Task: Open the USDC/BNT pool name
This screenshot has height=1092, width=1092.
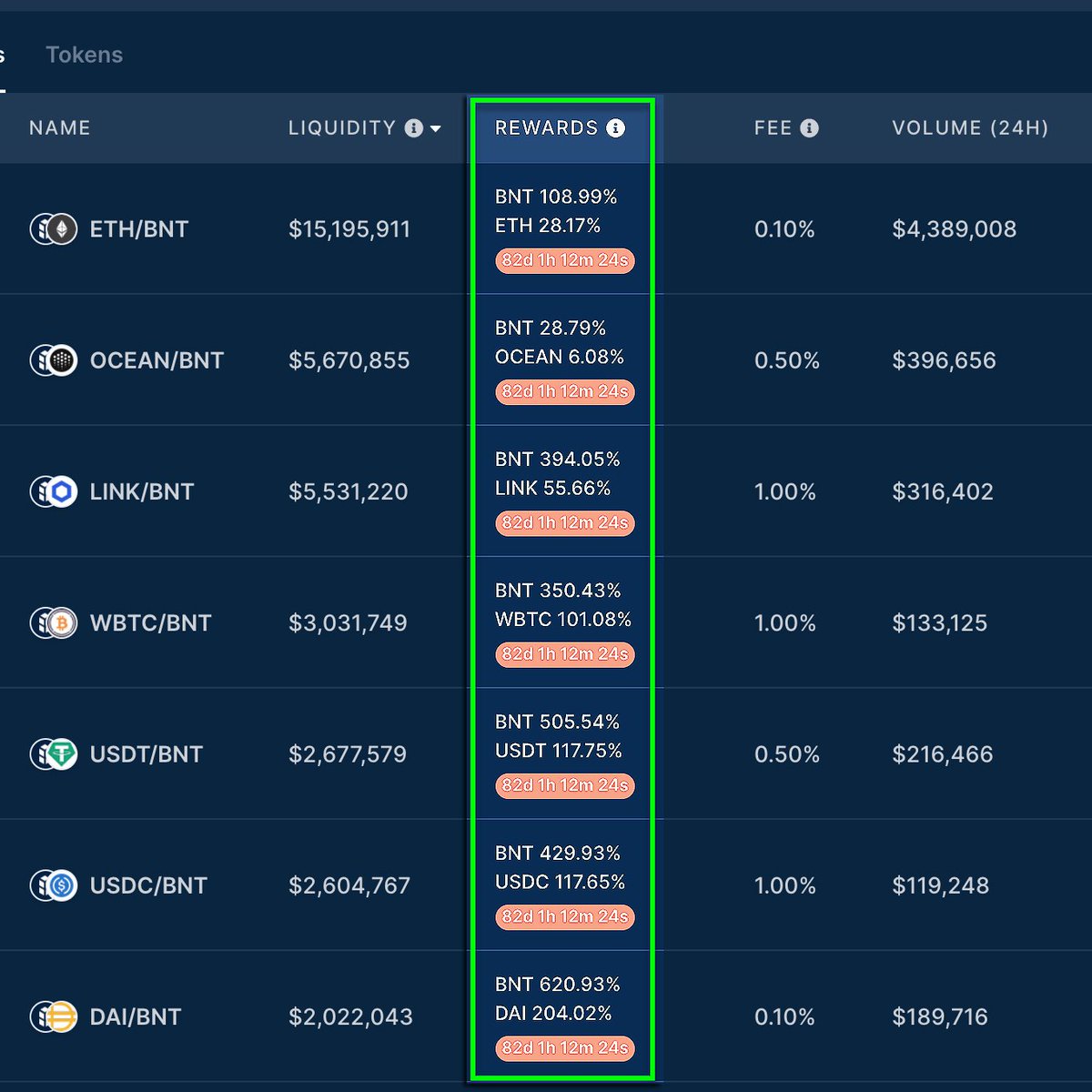Action: tap(148, 885)
